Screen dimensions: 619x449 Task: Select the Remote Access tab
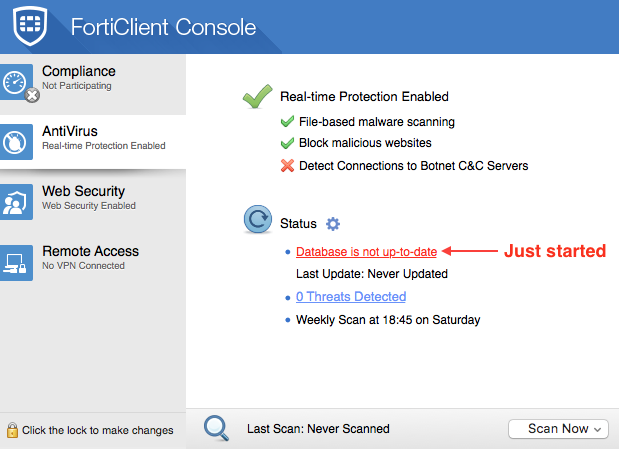[x=92, y=257]
